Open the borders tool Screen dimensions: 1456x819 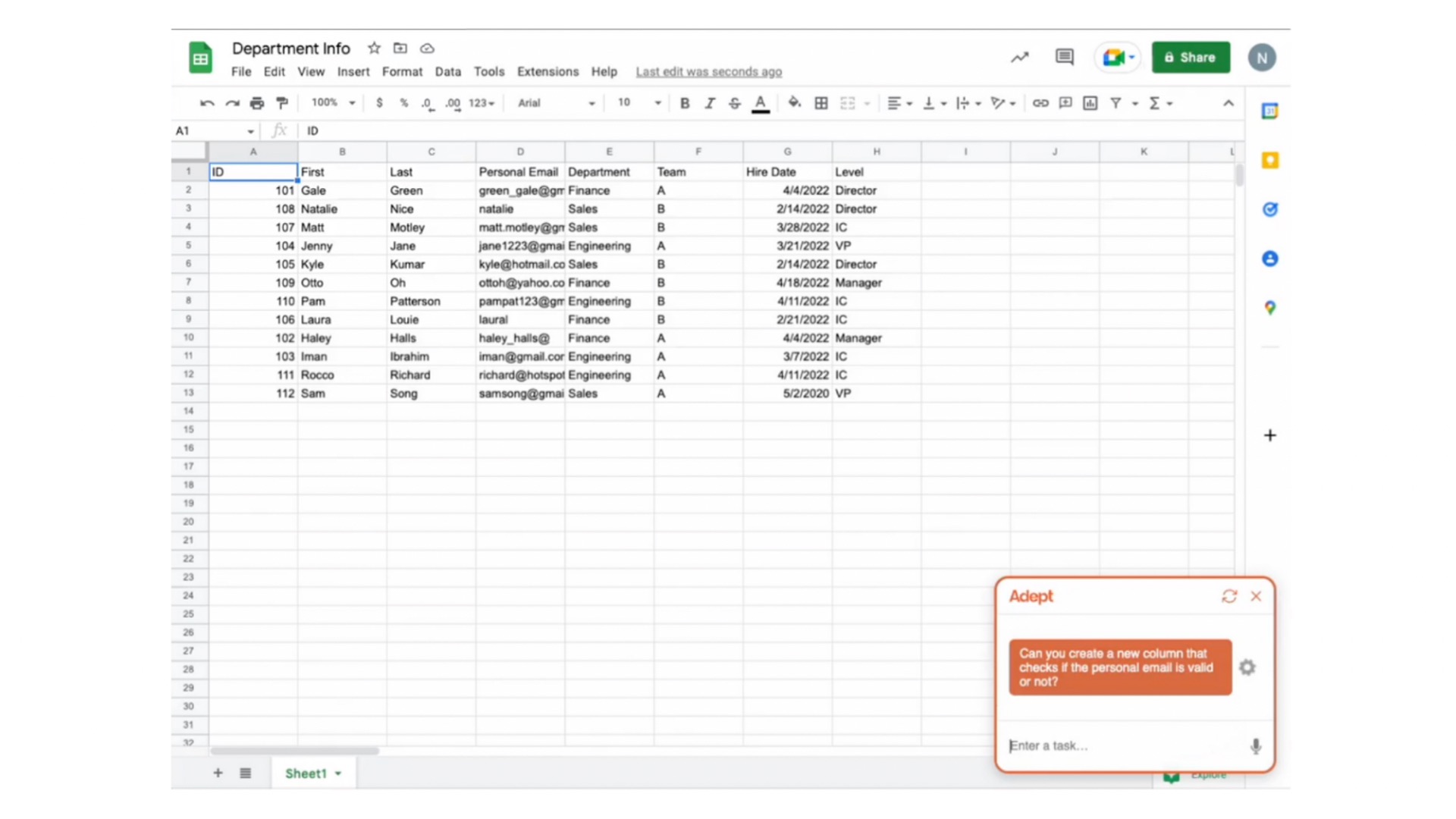tap(821, 103)
